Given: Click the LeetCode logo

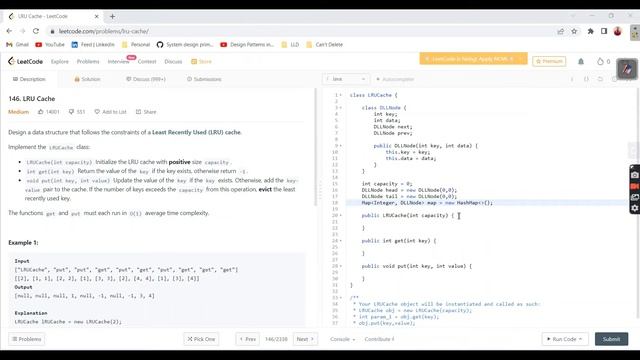Looking at the screenshot, I should pyautogui.click(x=25, y=61).
